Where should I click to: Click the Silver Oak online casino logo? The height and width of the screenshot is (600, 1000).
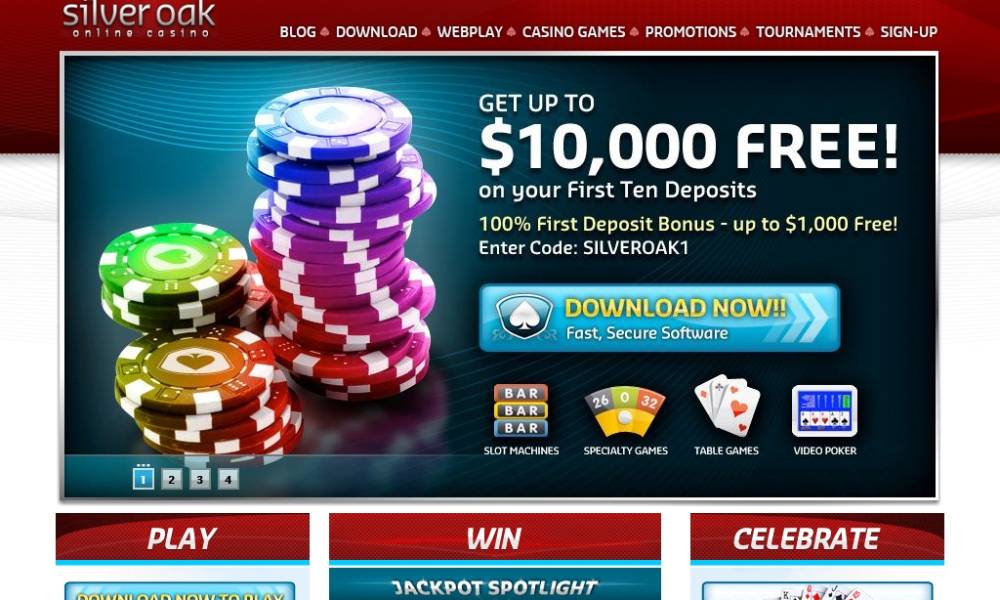pyautogui.click(x=139, y=20)
